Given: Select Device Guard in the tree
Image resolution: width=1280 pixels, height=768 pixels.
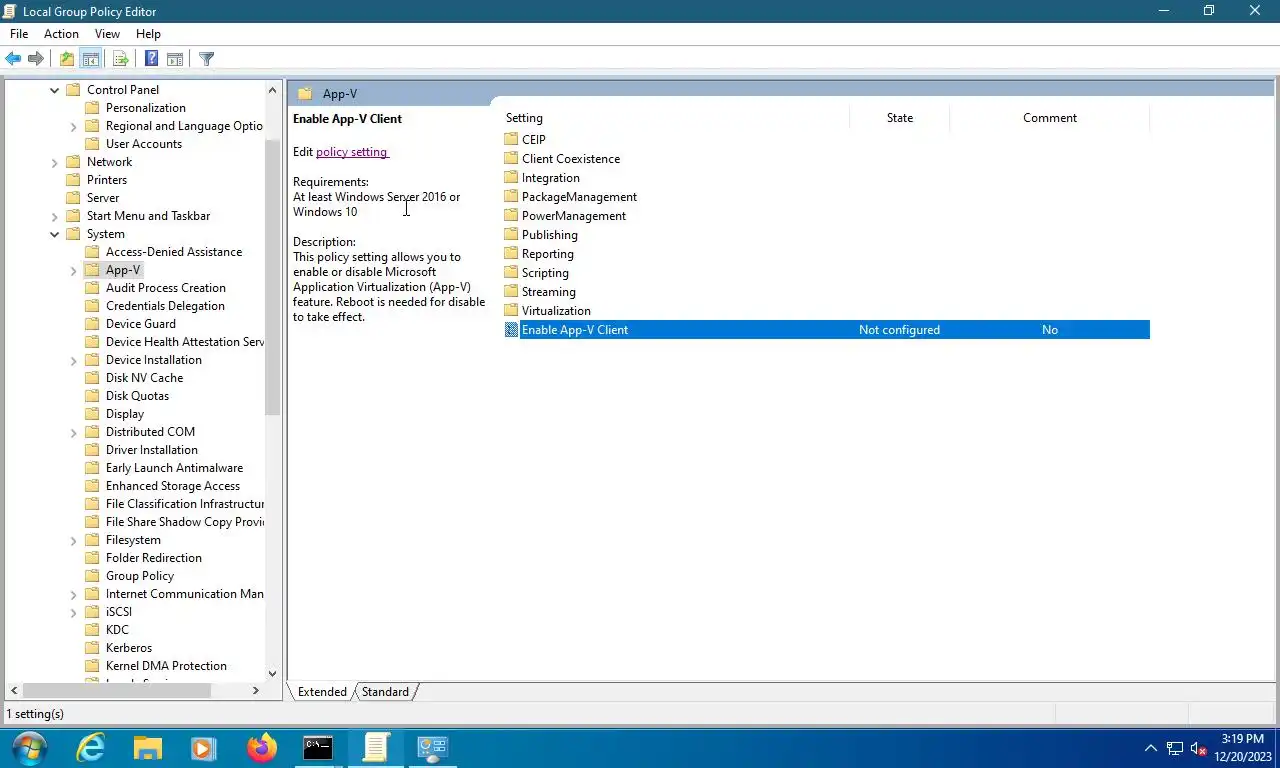Looking at the screenshot, I should pyautogui.click(x=141, y=324).
